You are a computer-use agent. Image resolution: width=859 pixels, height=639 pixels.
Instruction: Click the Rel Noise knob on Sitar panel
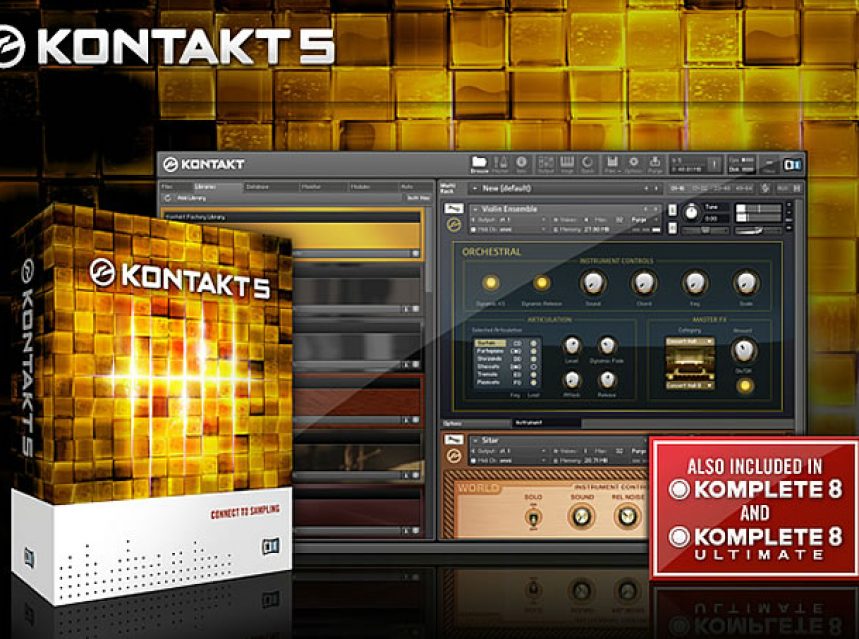(628, 517)
